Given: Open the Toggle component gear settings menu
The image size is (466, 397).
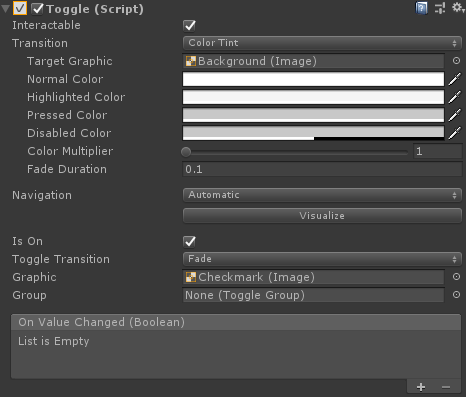Looking at the screenshot, I should coord(458,7).
